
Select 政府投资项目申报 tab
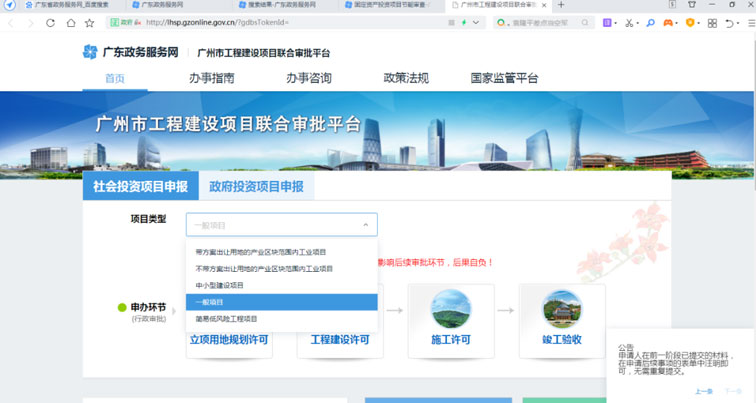point(256,186)
